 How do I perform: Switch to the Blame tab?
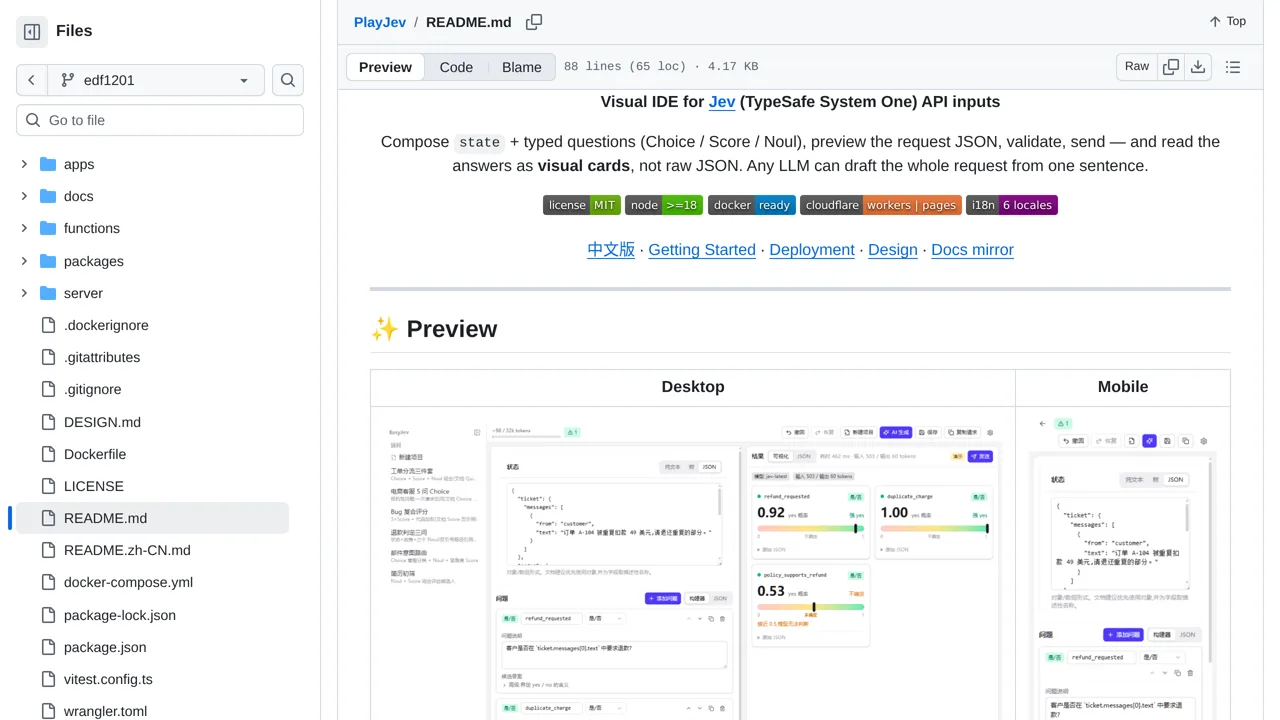(522, 67)
